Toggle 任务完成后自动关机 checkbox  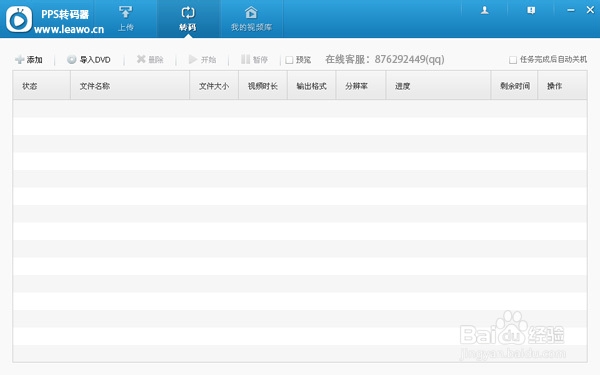(x=513, y=60)
